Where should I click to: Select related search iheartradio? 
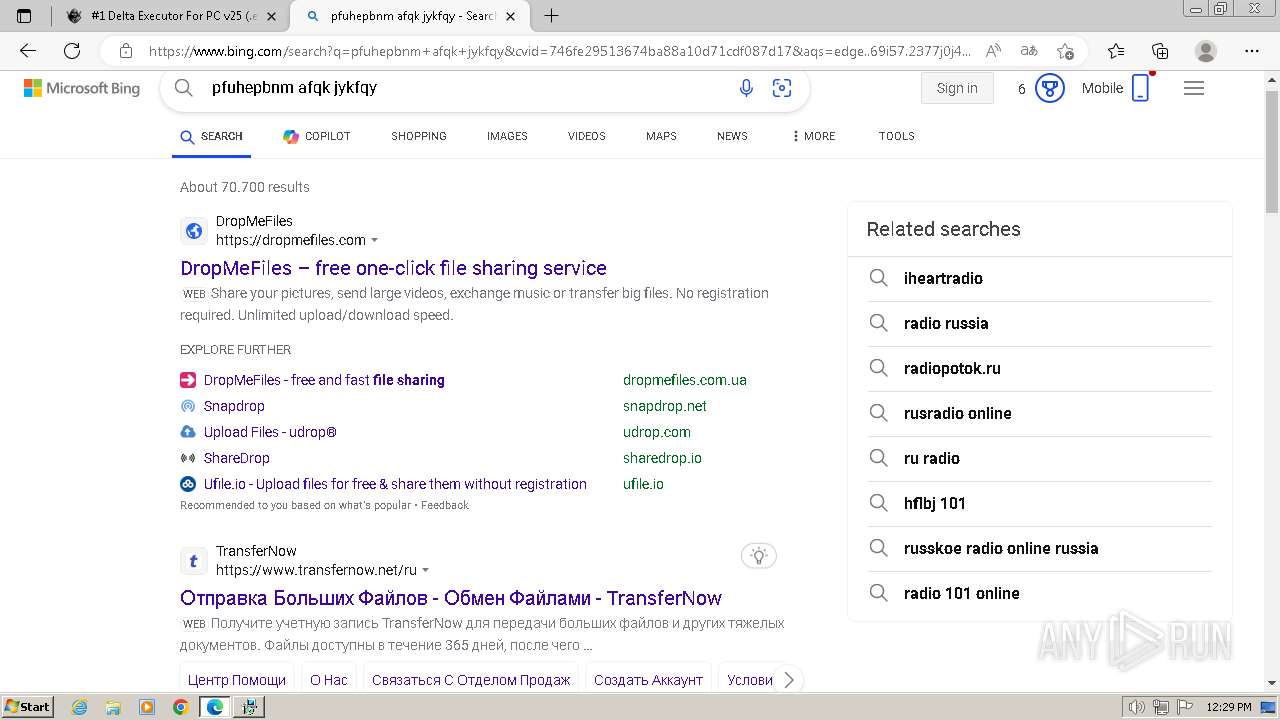[x=1040, y=278]
